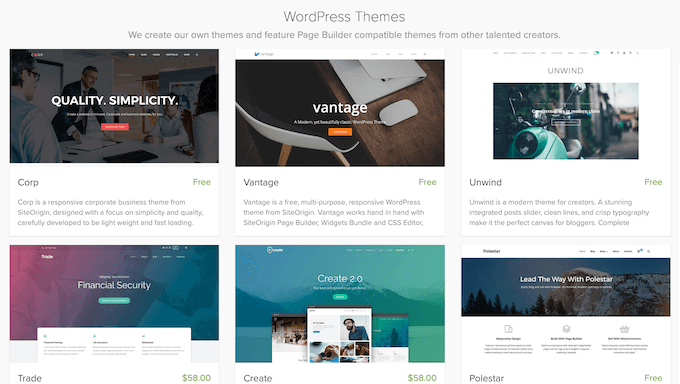
Task: Open the Create theme preview thumbnail
Action: [340, 304]
